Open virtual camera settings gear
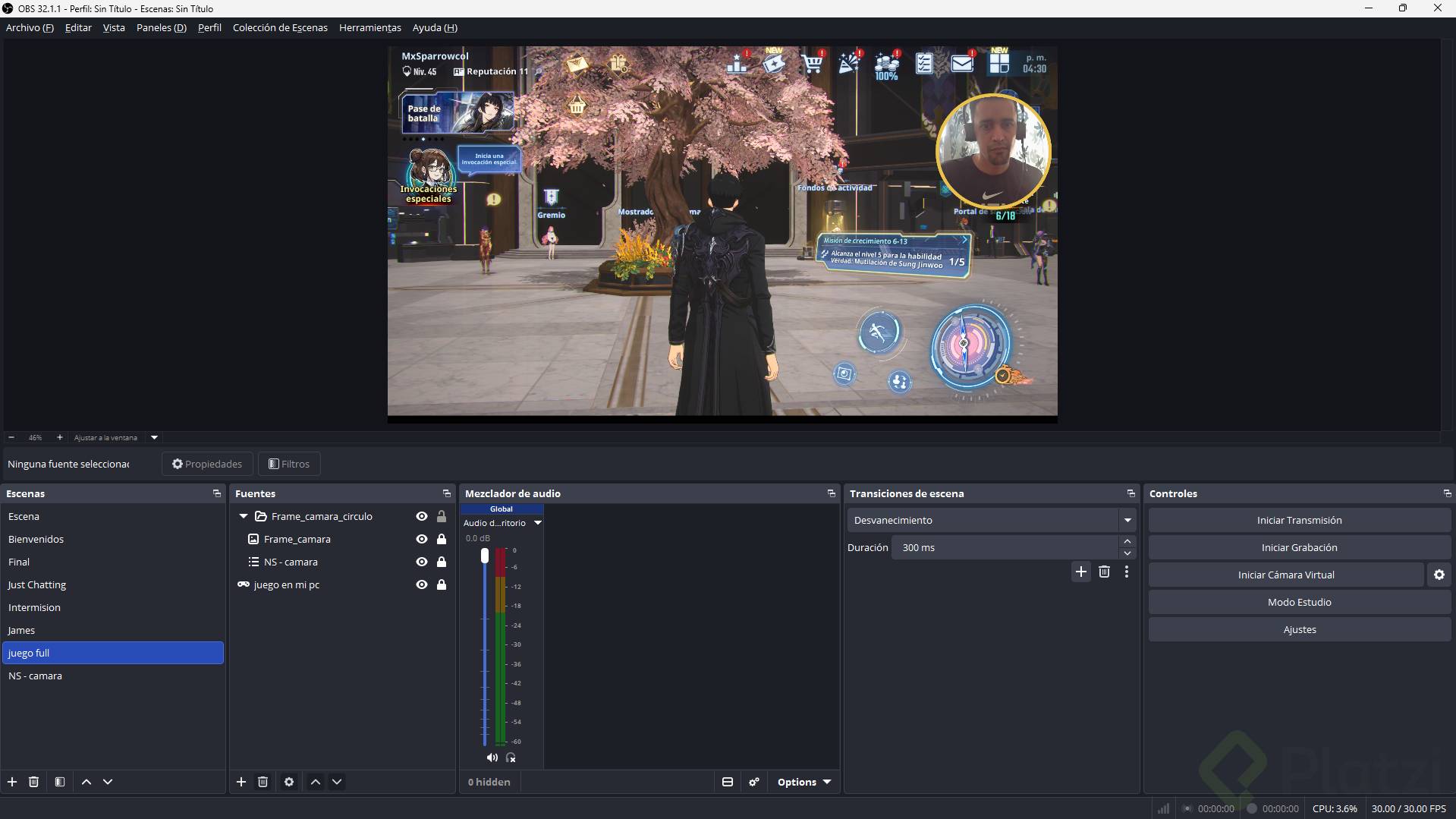The image size is (1456, 819). pyautogui.click(x=1439, y=575)
